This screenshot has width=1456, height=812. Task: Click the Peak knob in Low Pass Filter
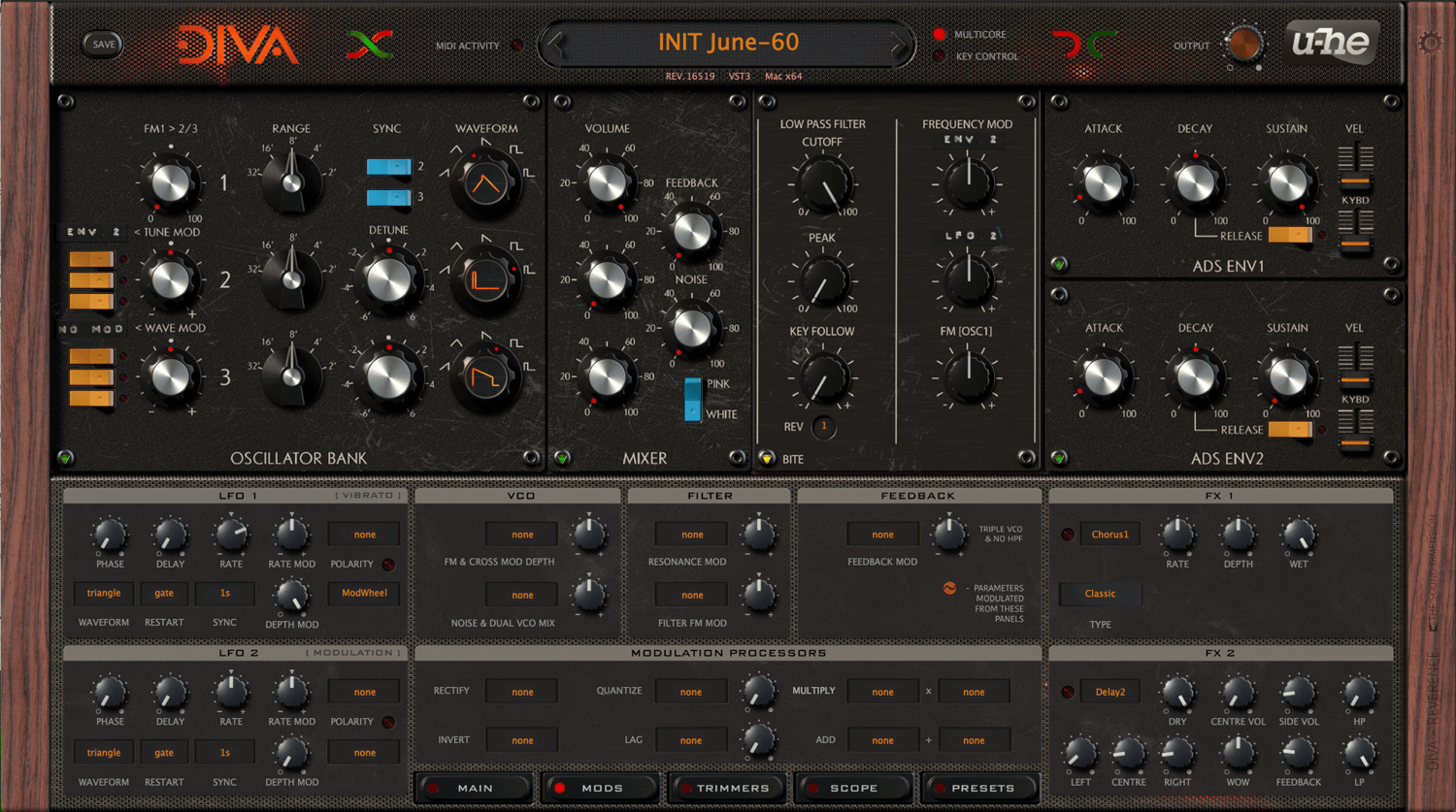coord(823,279)
